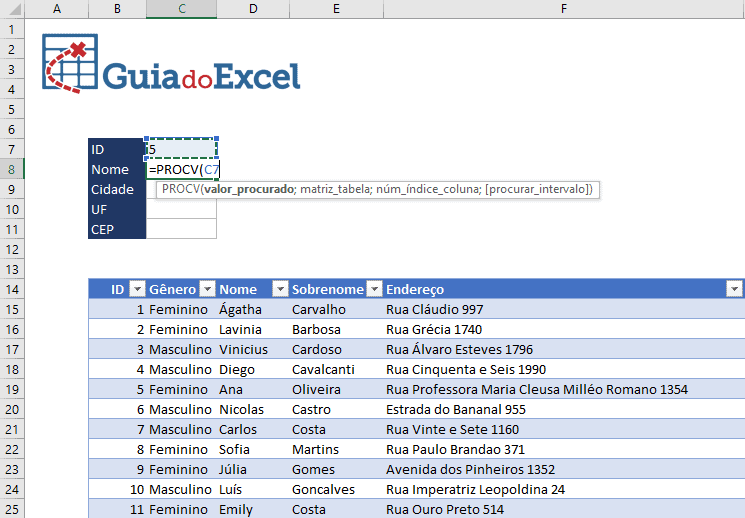Viewport: 745px width, 518px height.
Task: Select row 25 header
Action: (12, 509)
